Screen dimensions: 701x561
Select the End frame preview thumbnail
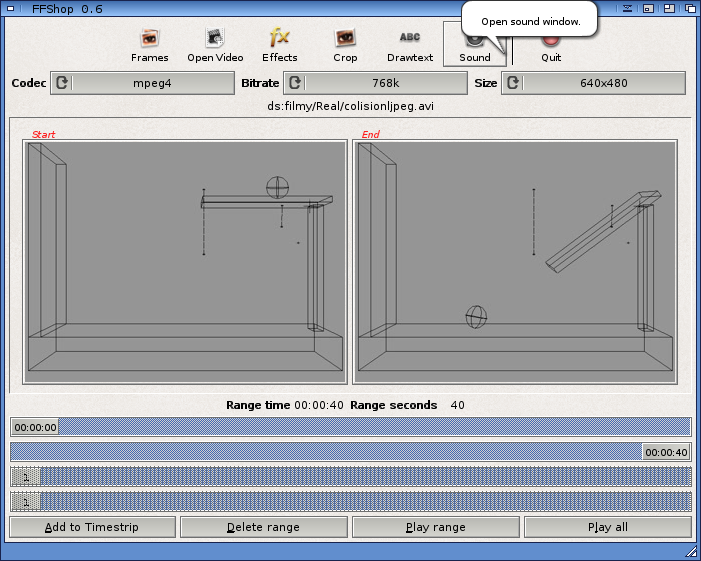[x=515, y=262]
